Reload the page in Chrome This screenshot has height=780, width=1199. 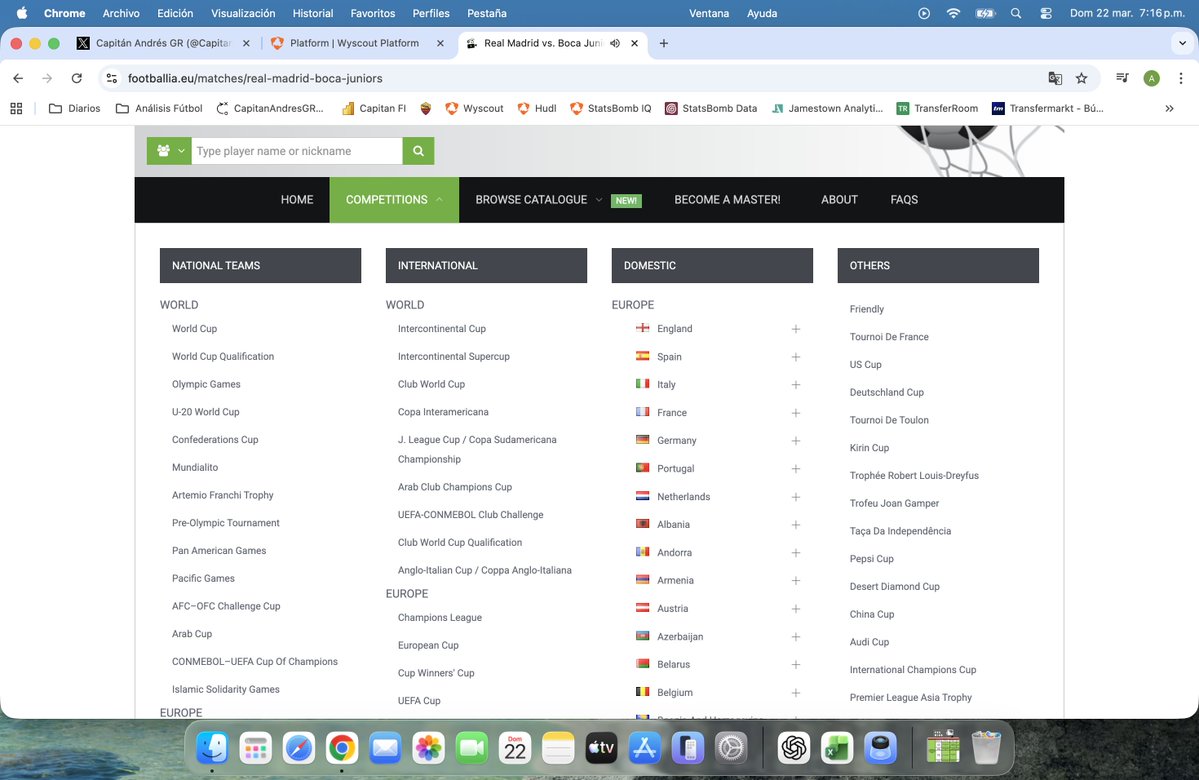point(76,78)
